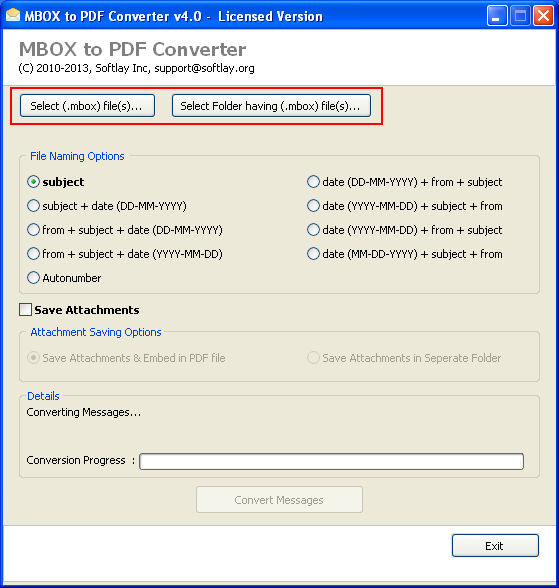
Task: Close the MBOX to PDF Converter window
Action: (543, 16)
